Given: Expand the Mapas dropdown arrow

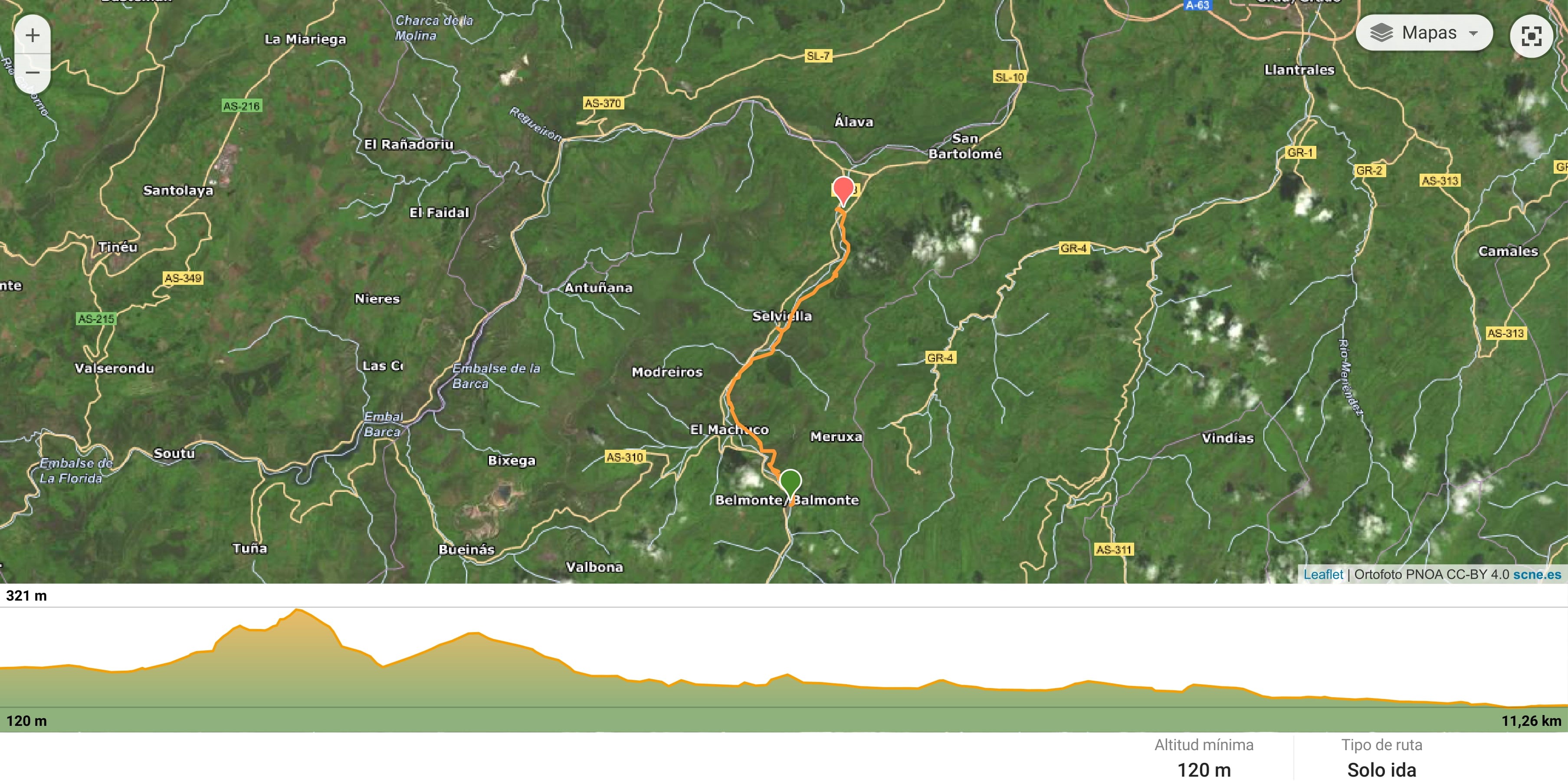Looking at the screenshot, I should 1474,33.
